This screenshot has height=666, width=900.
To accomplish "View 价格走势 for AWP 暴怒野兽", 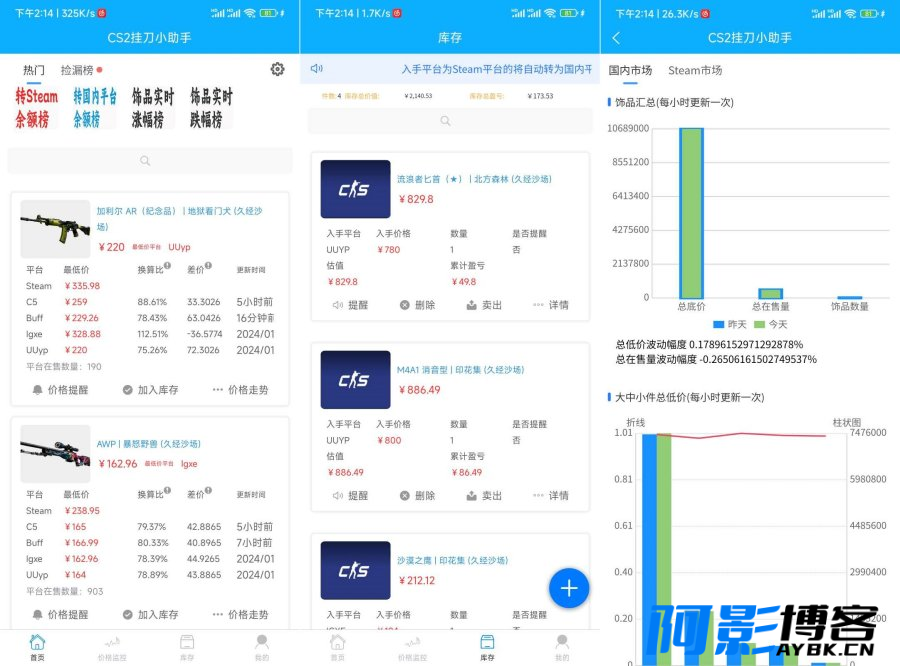I will point(240,614).
